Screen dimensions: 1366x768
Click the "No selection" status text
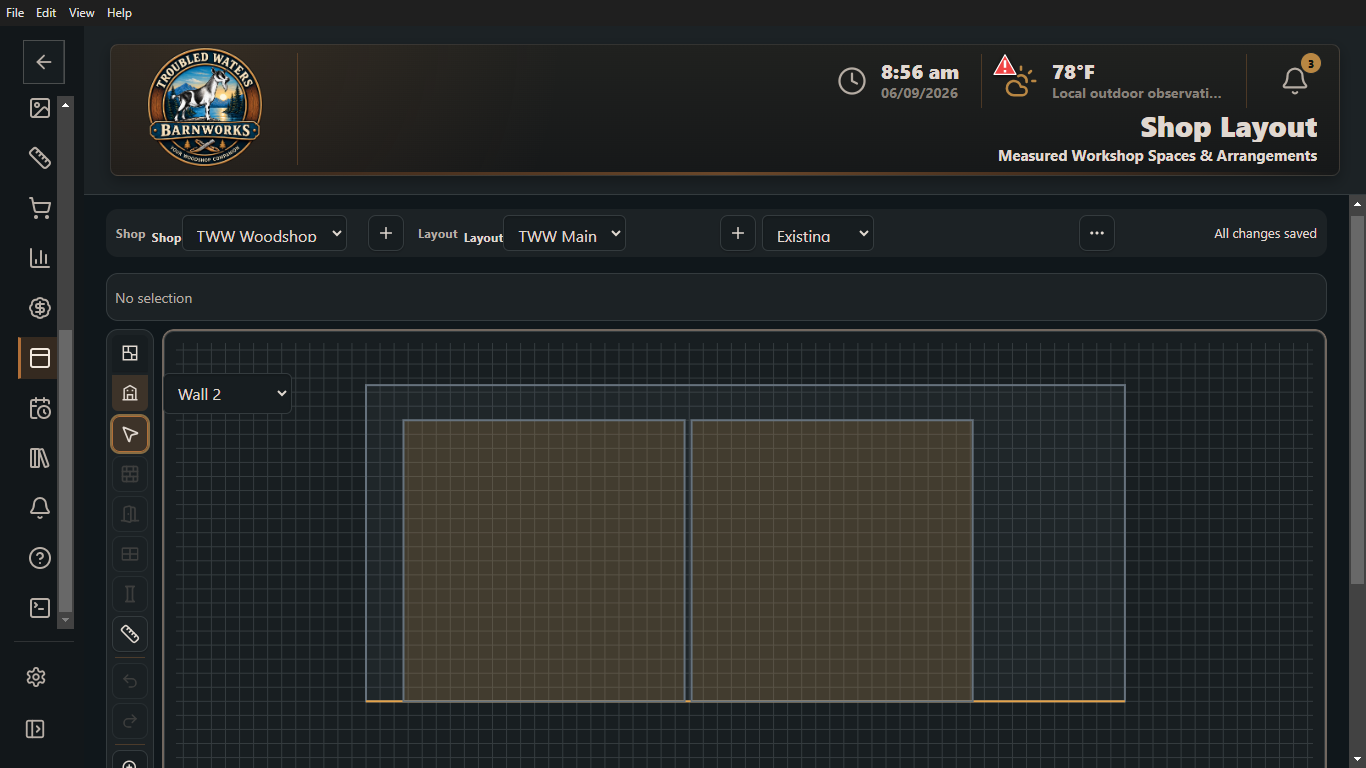pos(154,298)
